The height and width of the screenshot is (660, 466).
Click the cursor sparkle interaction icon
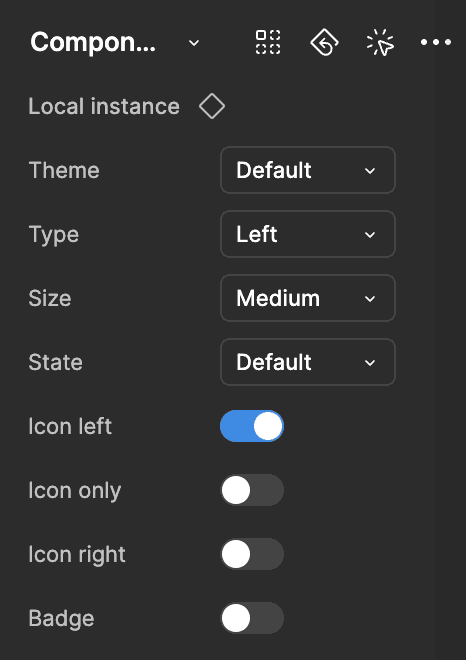pyautogui.click(x=381, y=42)
